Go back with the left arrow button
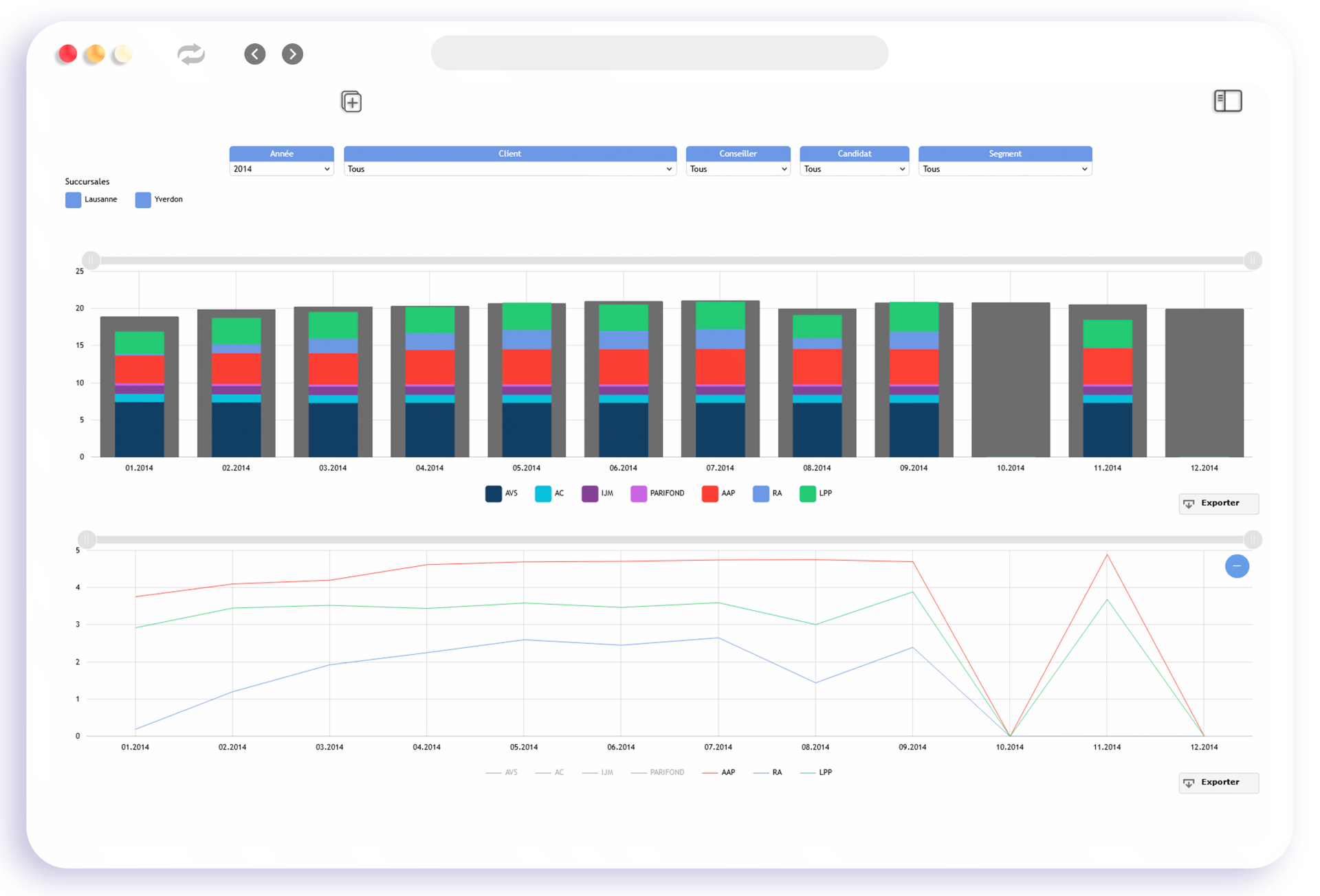The image size is (1320, 896). click(x=255, y=54)
